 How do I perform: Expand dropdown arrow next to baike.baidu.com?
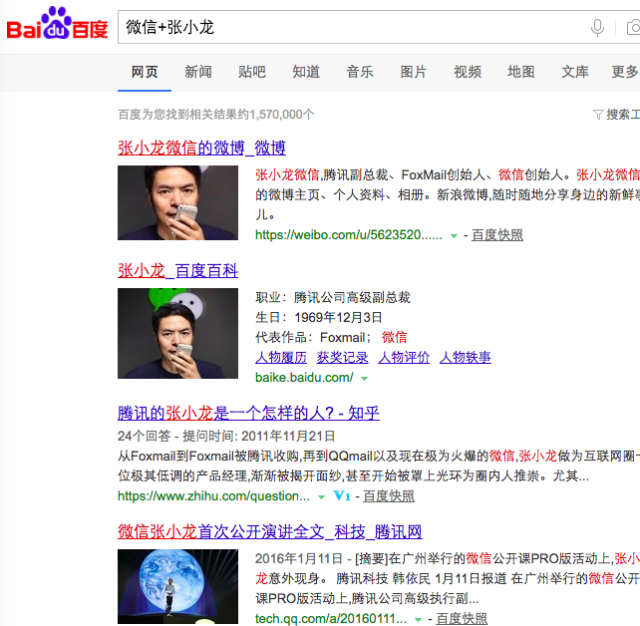pos(364,378)
